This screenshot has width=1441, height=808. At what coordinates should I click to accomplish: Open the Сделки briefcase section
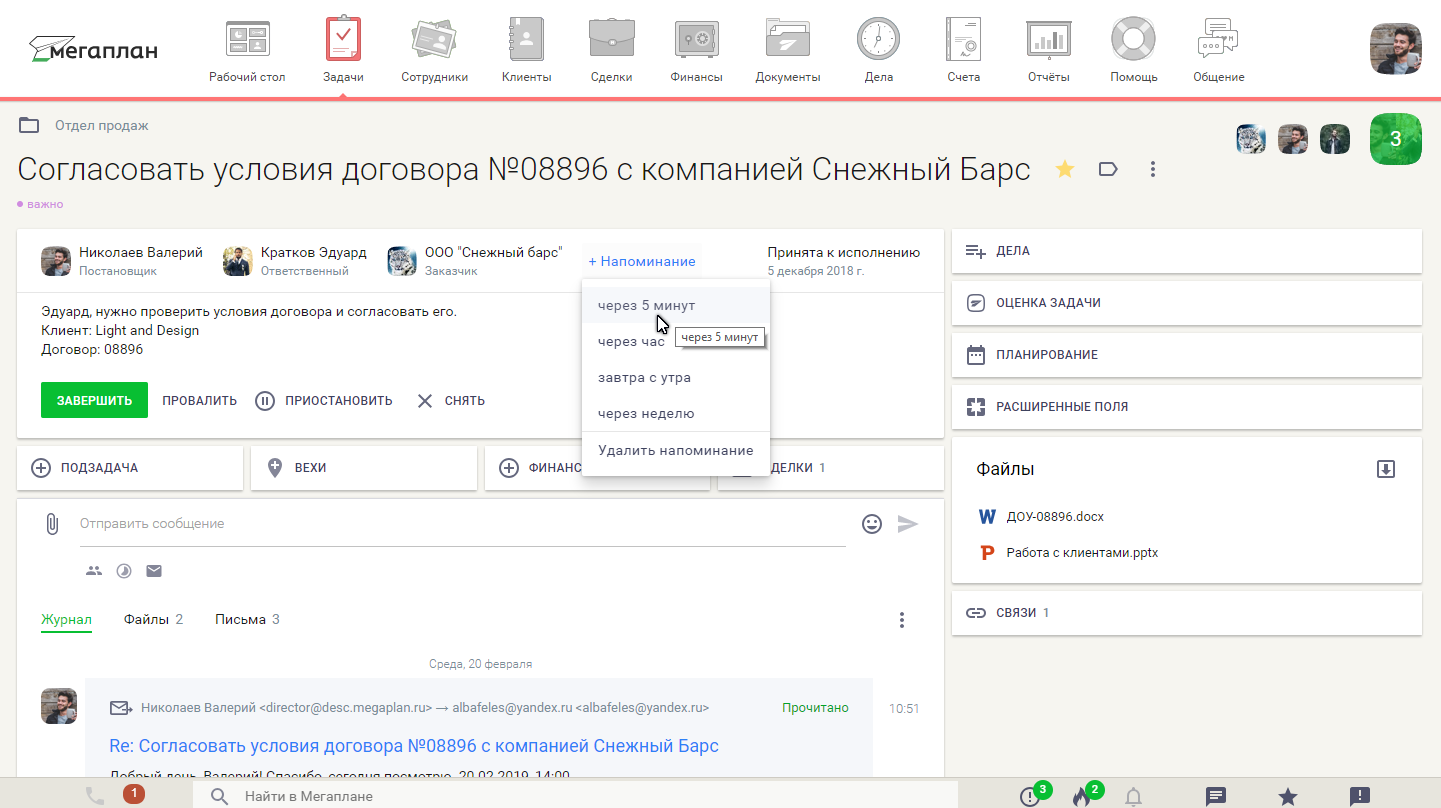611,50
